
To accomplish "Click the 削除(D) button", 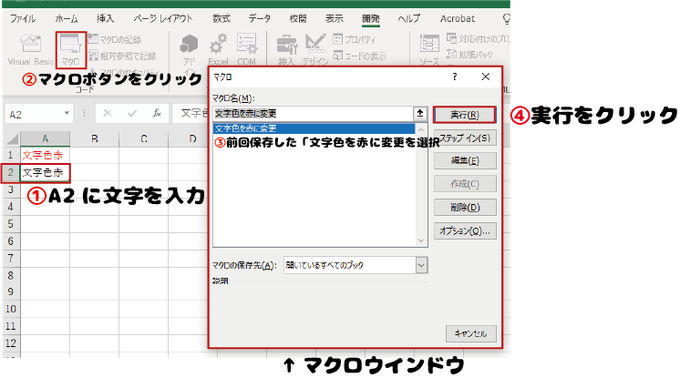I will pos(465,207).
